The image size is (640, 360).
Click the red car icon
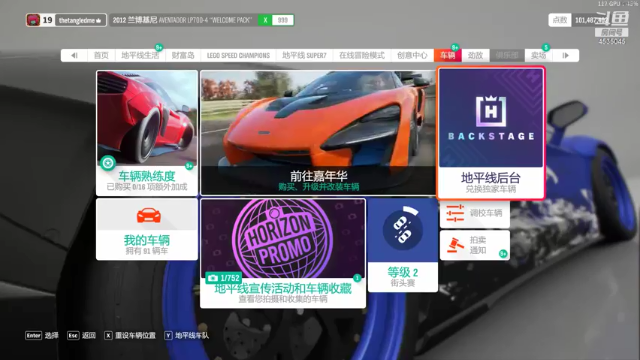(x=149, y=215)
